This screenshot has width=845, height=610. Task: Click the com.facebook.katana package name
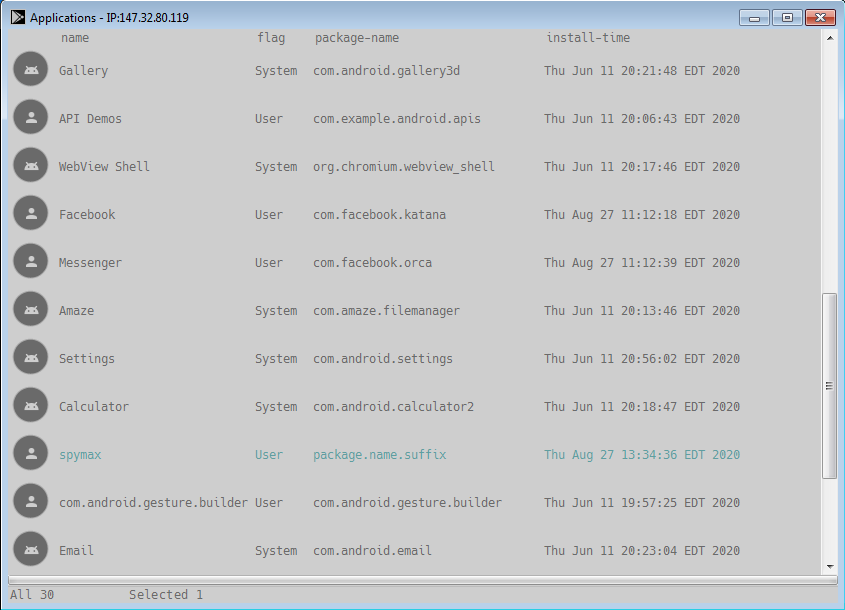click(x=379, y=214)
